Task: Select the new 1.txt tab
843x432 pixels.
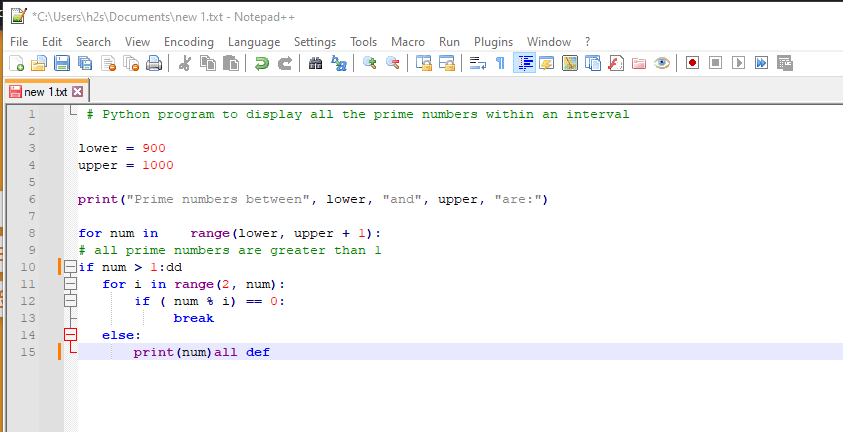Action: (x=46, y=91)
